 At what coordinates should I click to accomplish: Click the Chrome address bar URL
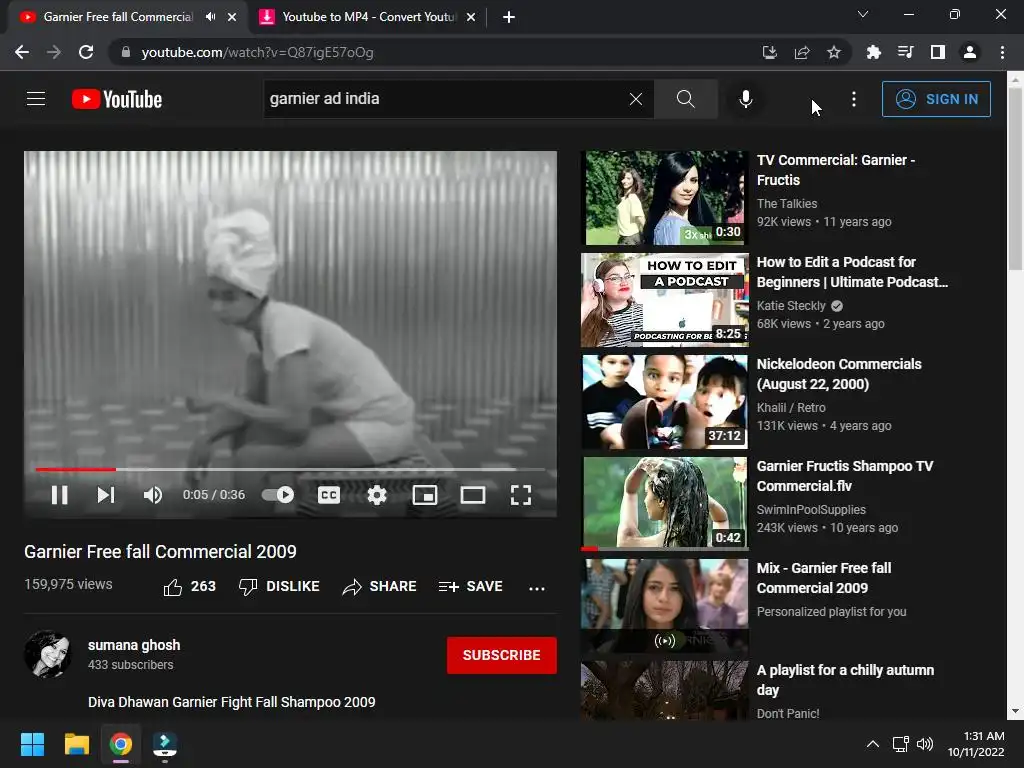coord(257,52)
